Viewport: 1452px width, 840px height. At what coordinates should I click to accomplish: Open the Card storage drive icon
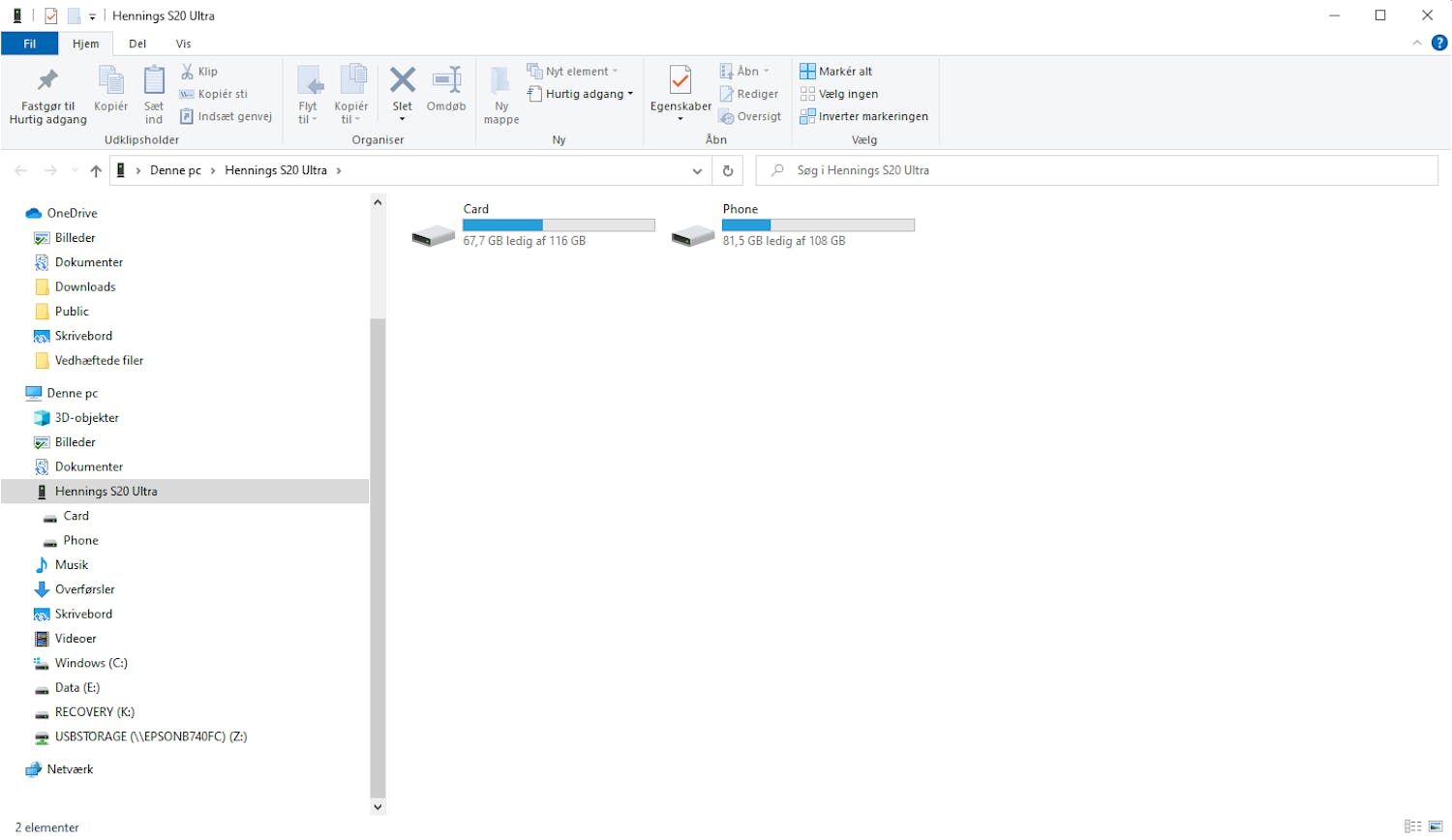coord(433,235)
